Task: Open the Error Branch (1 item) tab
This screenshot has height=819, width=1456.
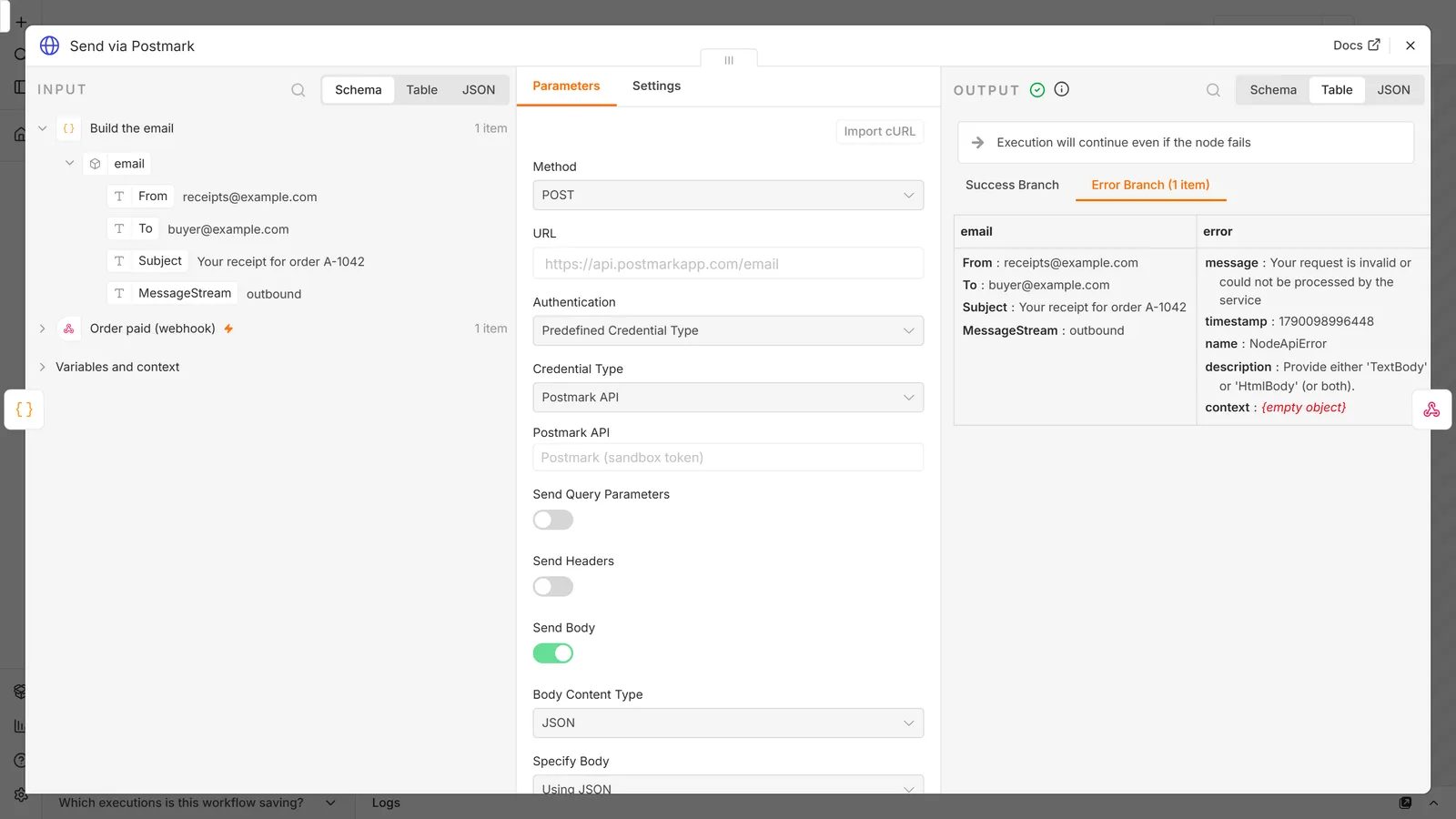Action: tap(1150, 185)
